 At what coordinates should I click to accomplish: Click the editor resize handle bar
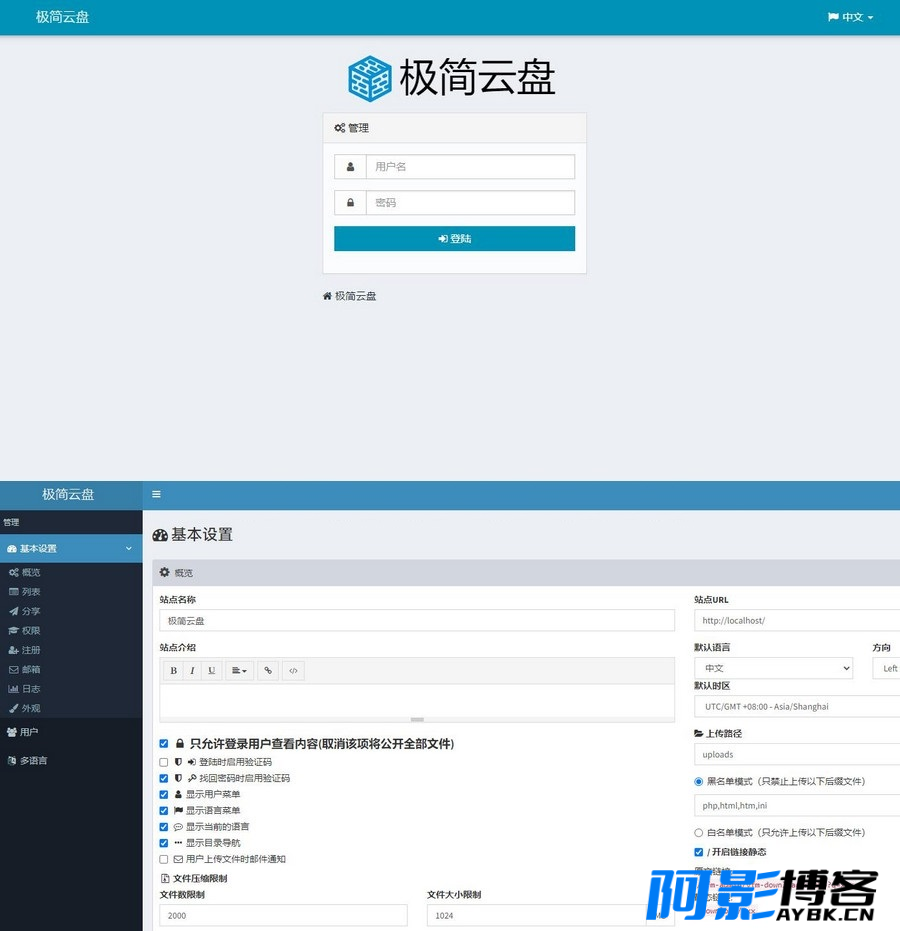[417, 719]
